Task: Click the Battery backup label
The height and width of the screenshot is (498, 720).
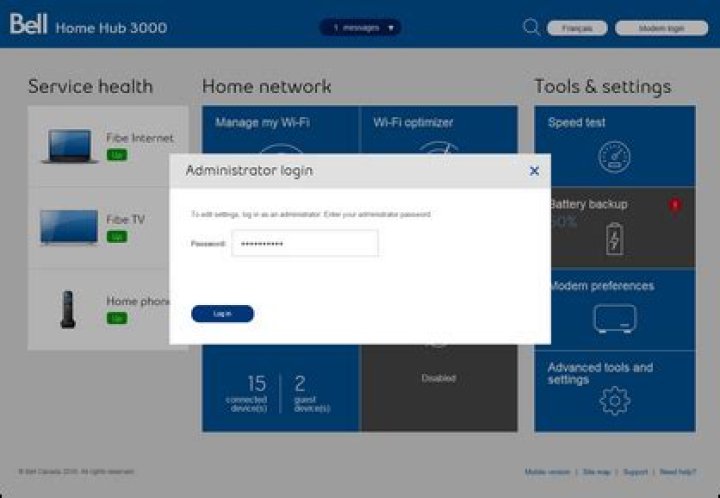Action: pos(588,204)
